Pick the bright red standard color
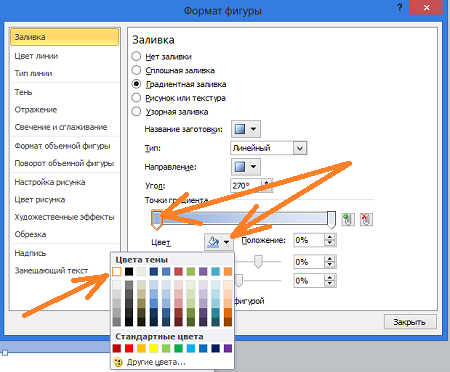 129,348
